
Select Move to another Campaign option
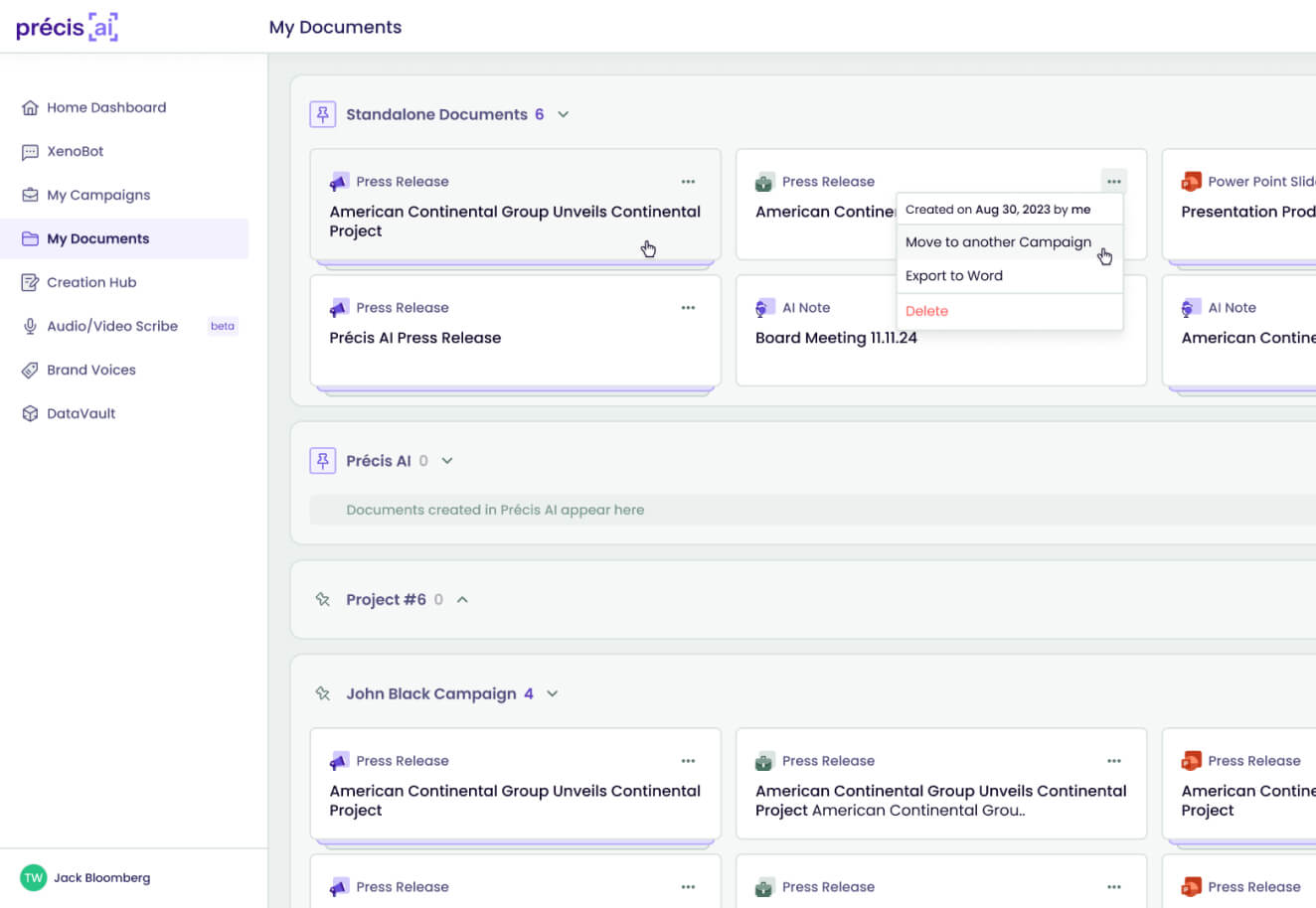pos(998,242)
